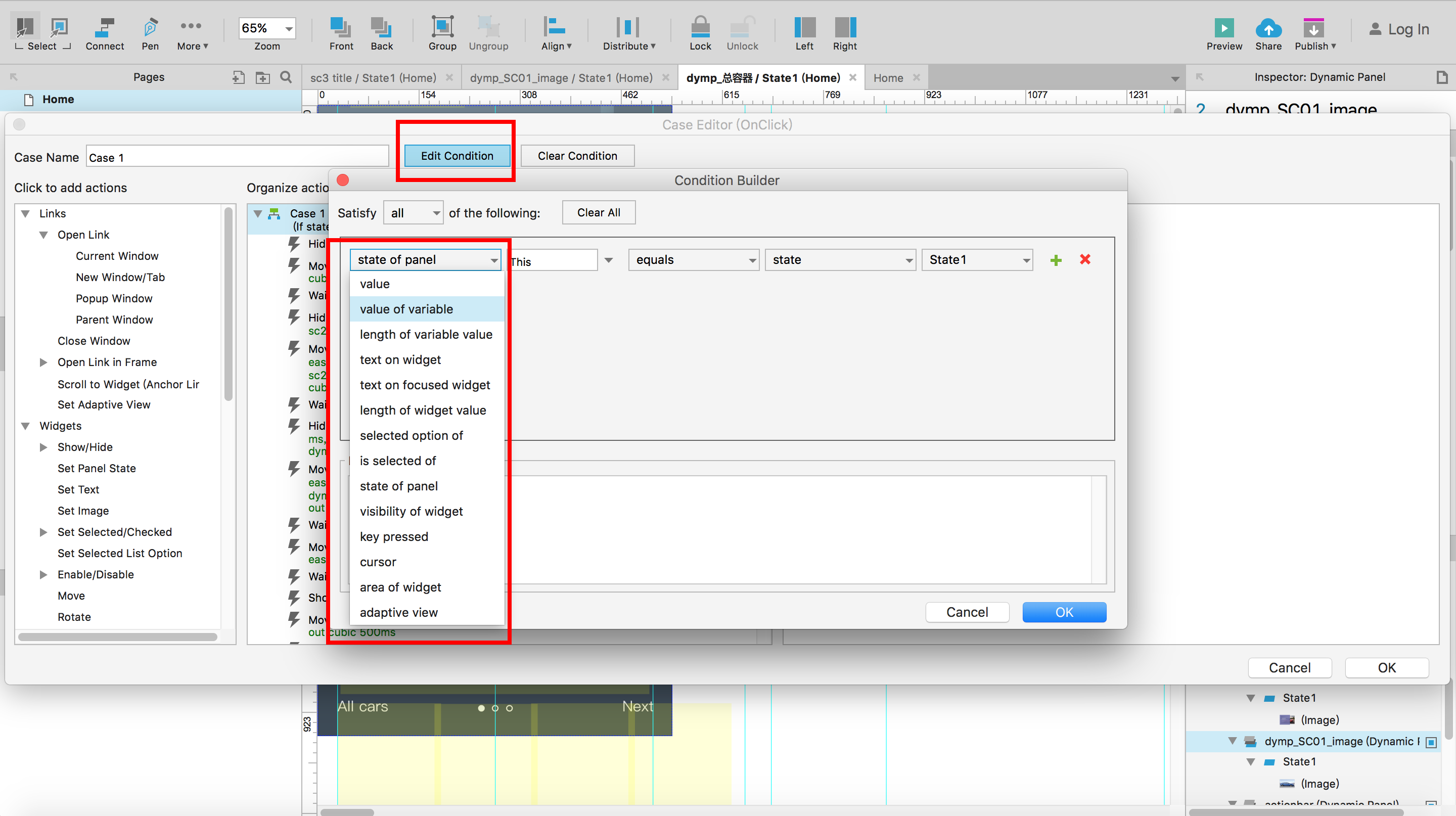Collapse the Links tree section
The width and height of the screenshot is (1456, 816).
coord(25,214)
